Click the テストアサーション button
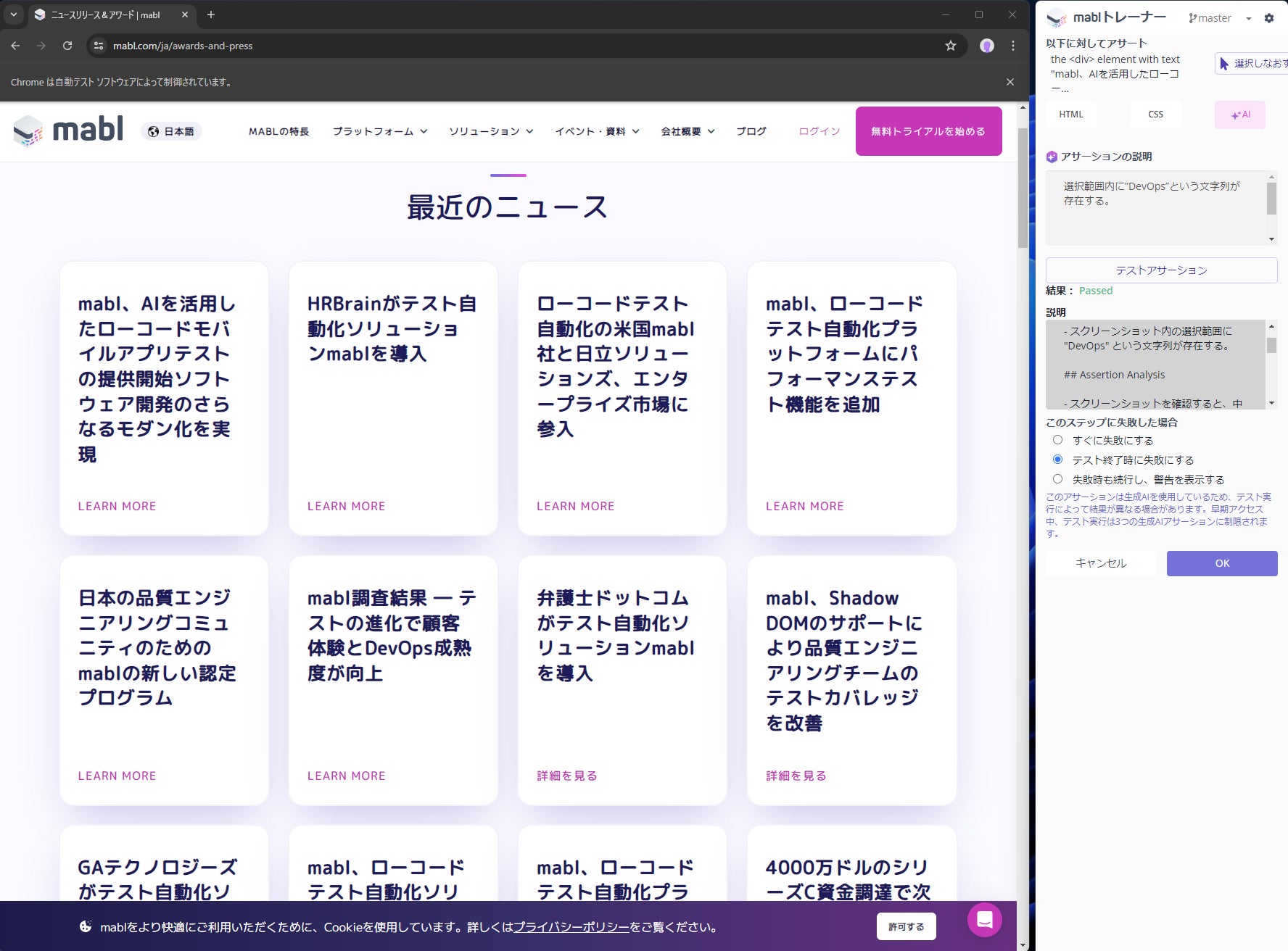The height and width of the screenshot is (951, 1288). pyautogui.click(x=1160, y=270)
